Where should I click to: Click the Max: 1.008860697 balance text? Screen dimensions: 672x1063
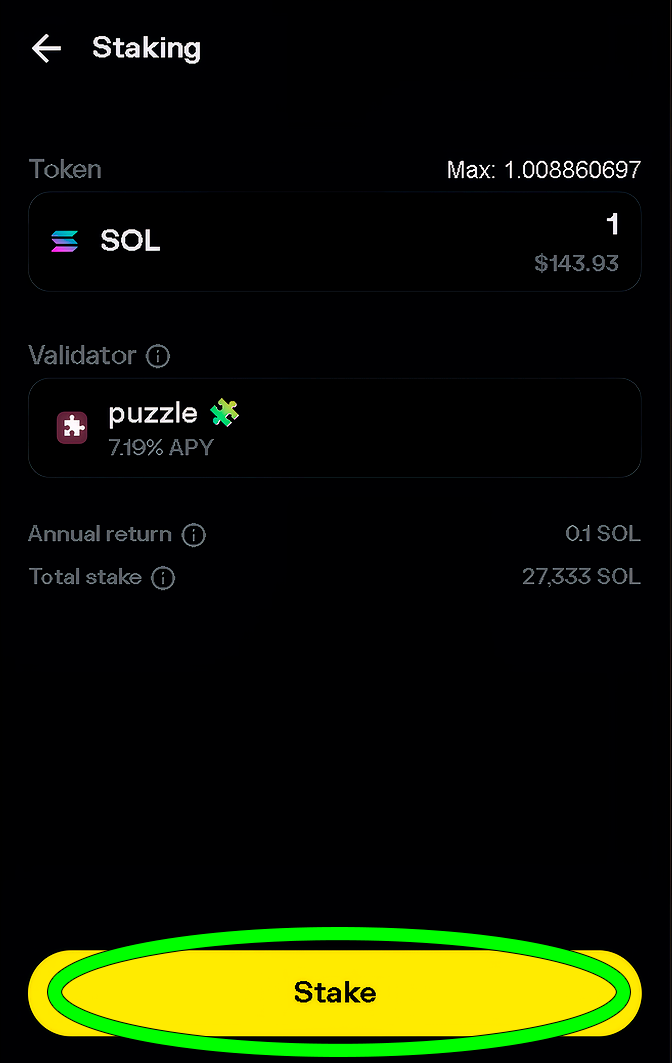pyautogui.click(x=544, y=170)
